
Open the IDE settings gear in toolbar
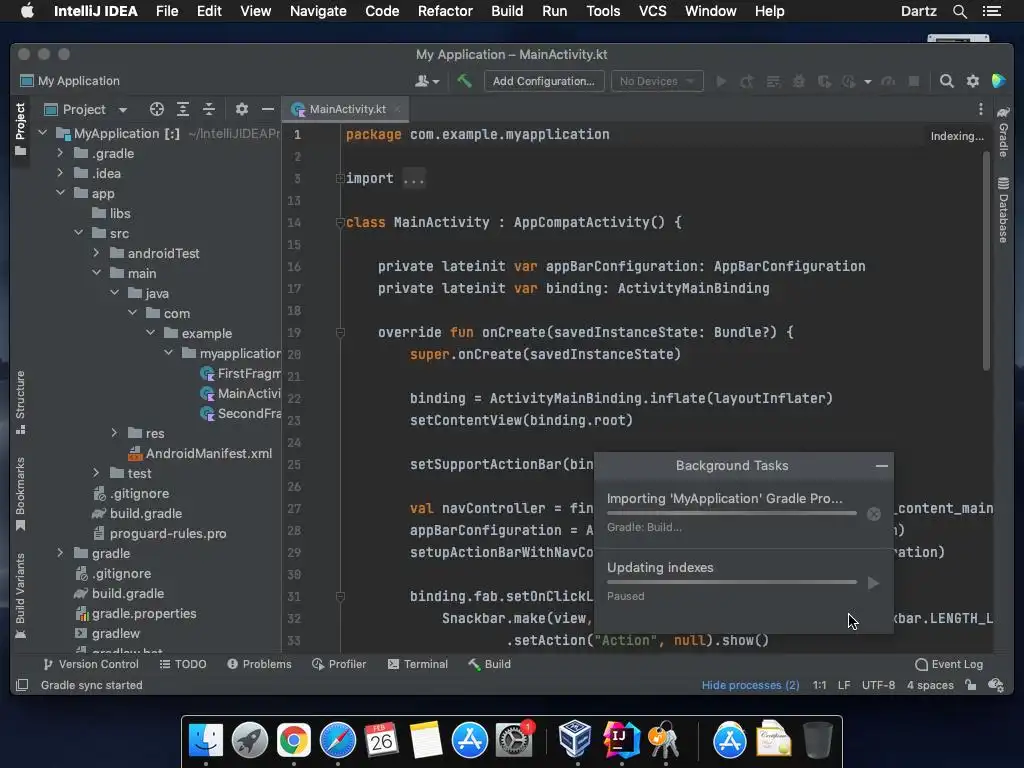(x=972, y=81)
